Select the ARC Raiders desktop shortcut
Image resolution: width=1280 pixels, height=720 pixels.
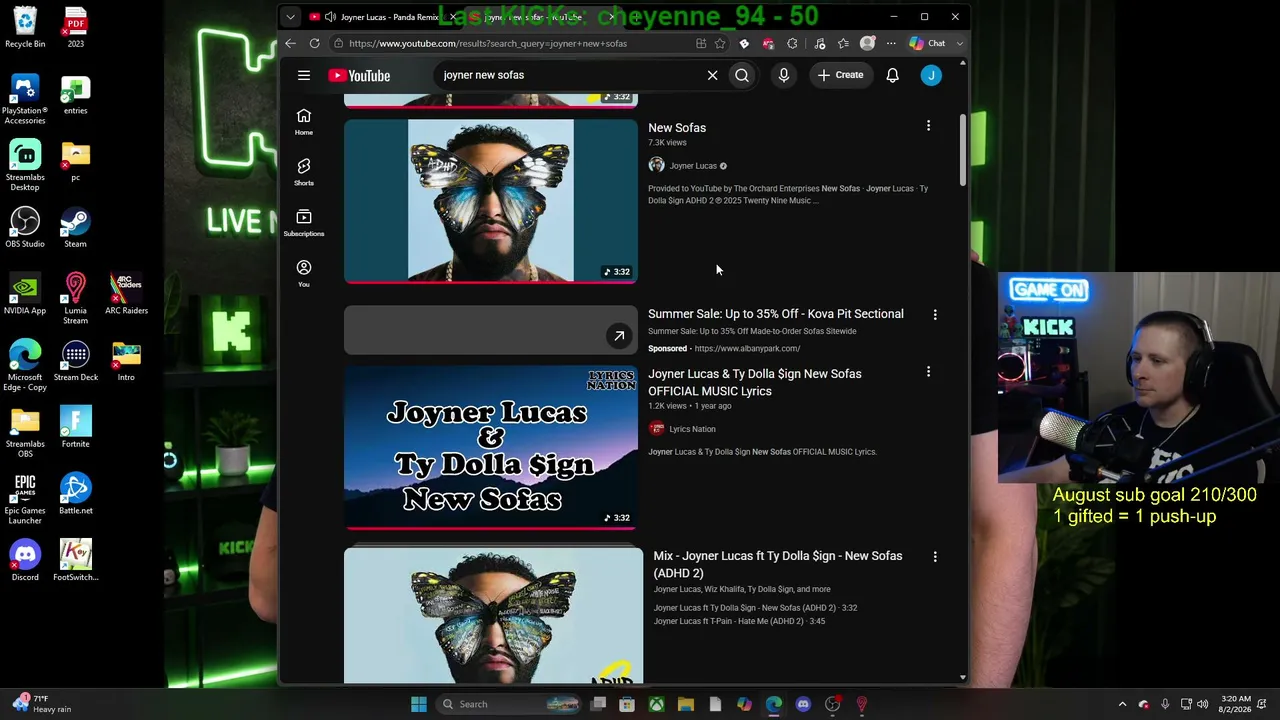[126, 294]
